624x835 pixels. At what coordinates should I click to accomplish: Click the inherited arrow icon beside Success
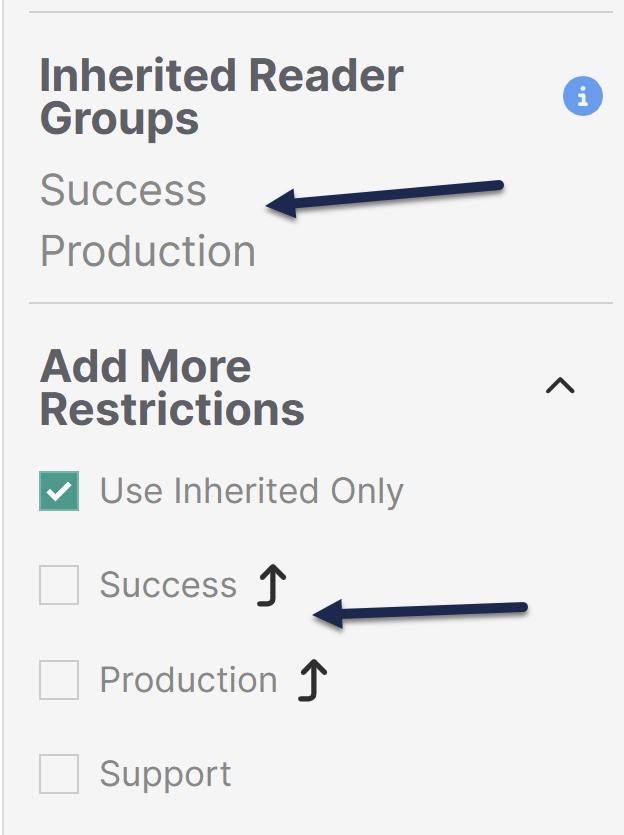pos(272,586)
